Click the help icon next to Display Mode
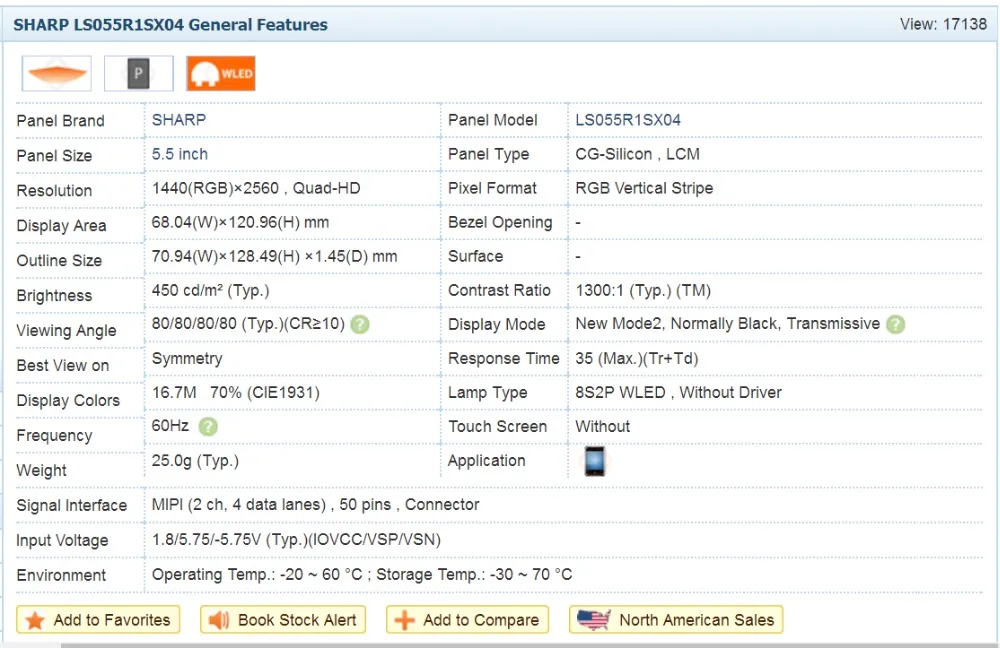 pos(895,325)
